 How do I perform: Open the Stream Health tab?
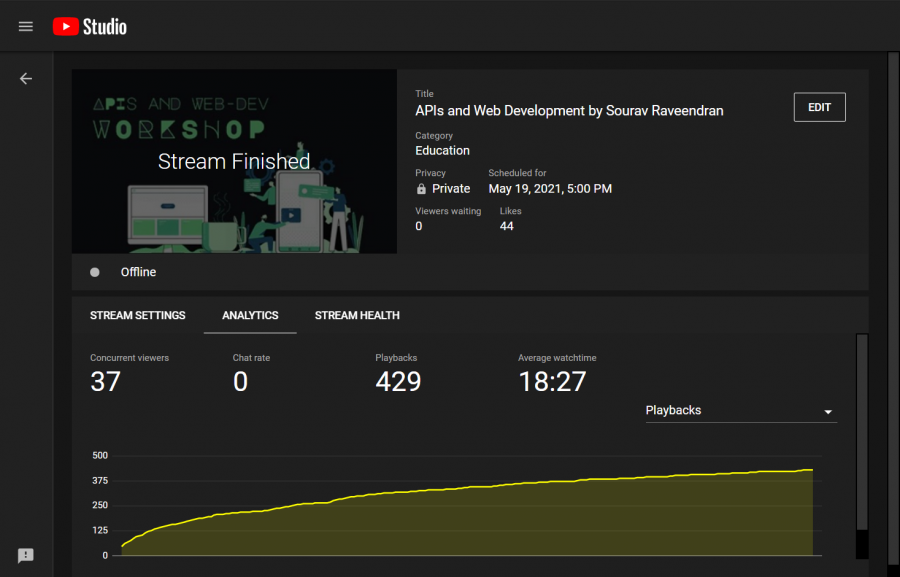pyautogui.click(x=357, y=315)
